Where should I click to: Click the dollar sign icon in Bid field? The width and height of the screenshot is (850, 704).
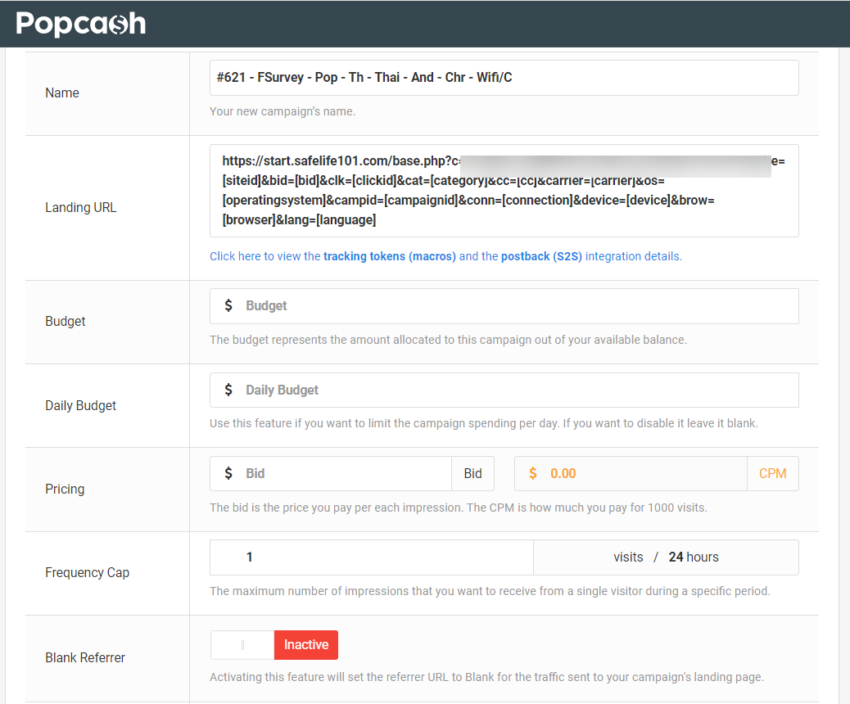(226, 472)
